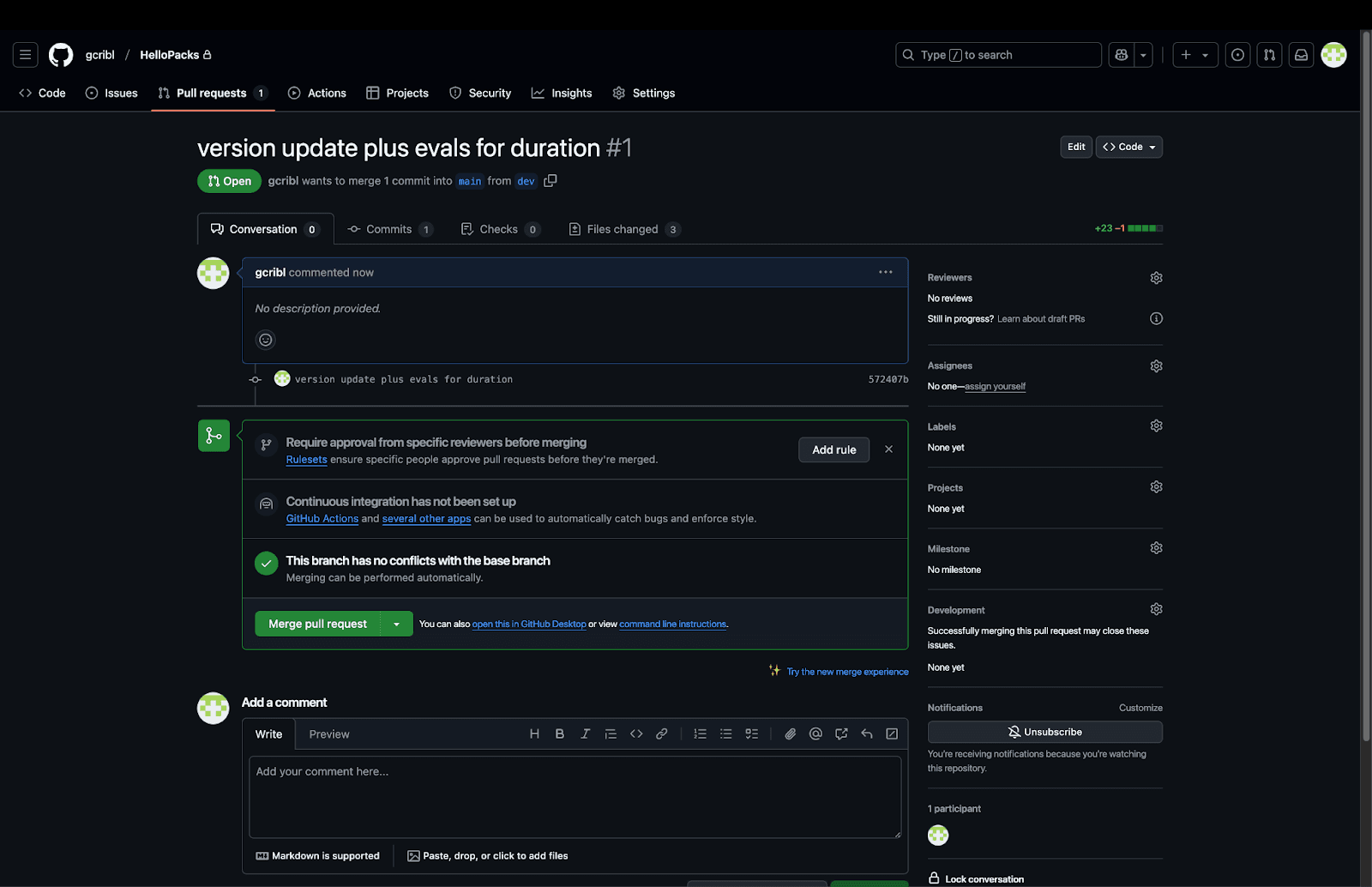Click into the comment text area

click(575, 796)
